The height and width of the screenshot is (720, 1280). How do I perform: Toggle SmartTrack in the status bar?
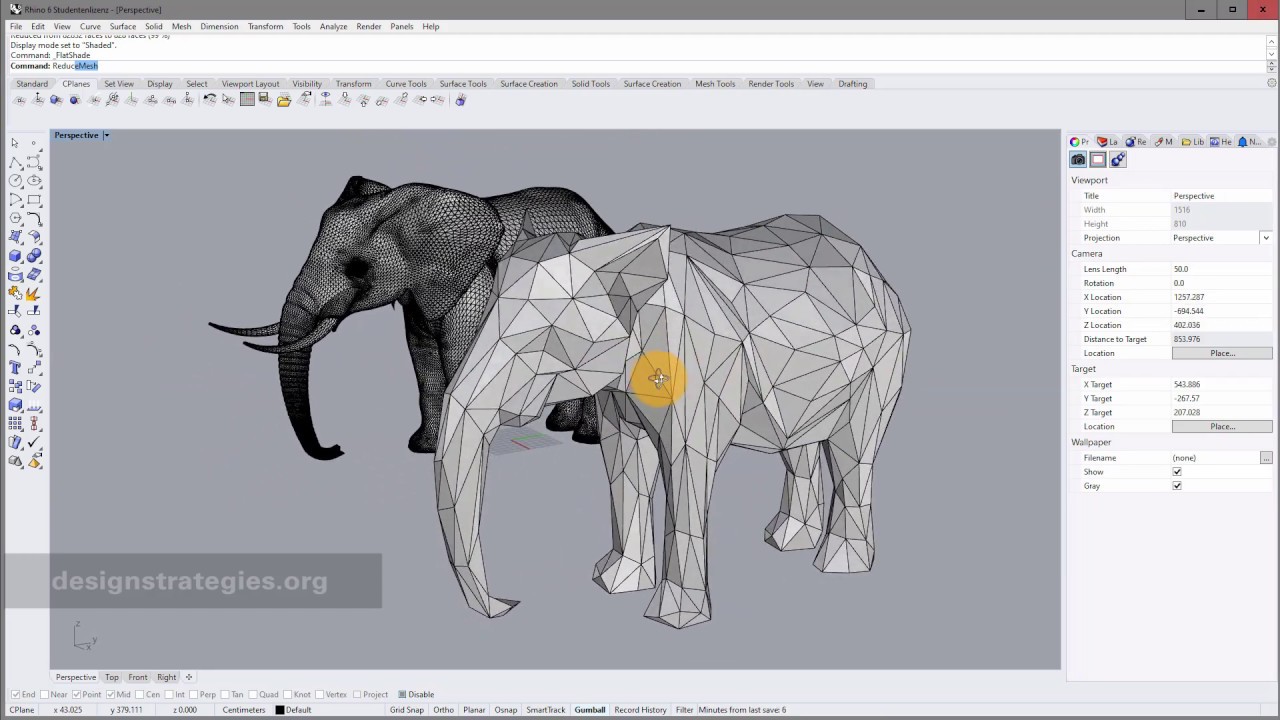[546, 710]
